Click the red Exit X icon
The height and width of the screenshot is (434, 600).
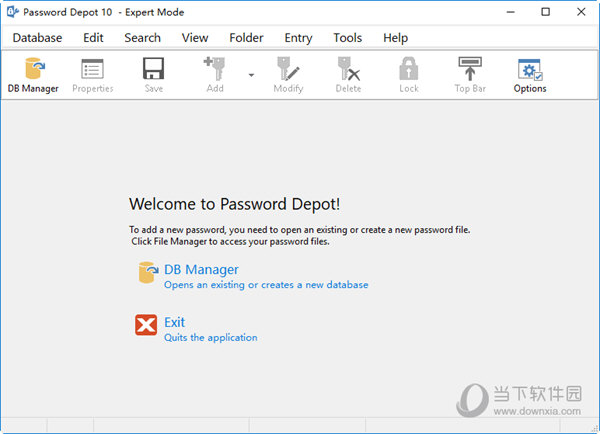pos(146,325)
